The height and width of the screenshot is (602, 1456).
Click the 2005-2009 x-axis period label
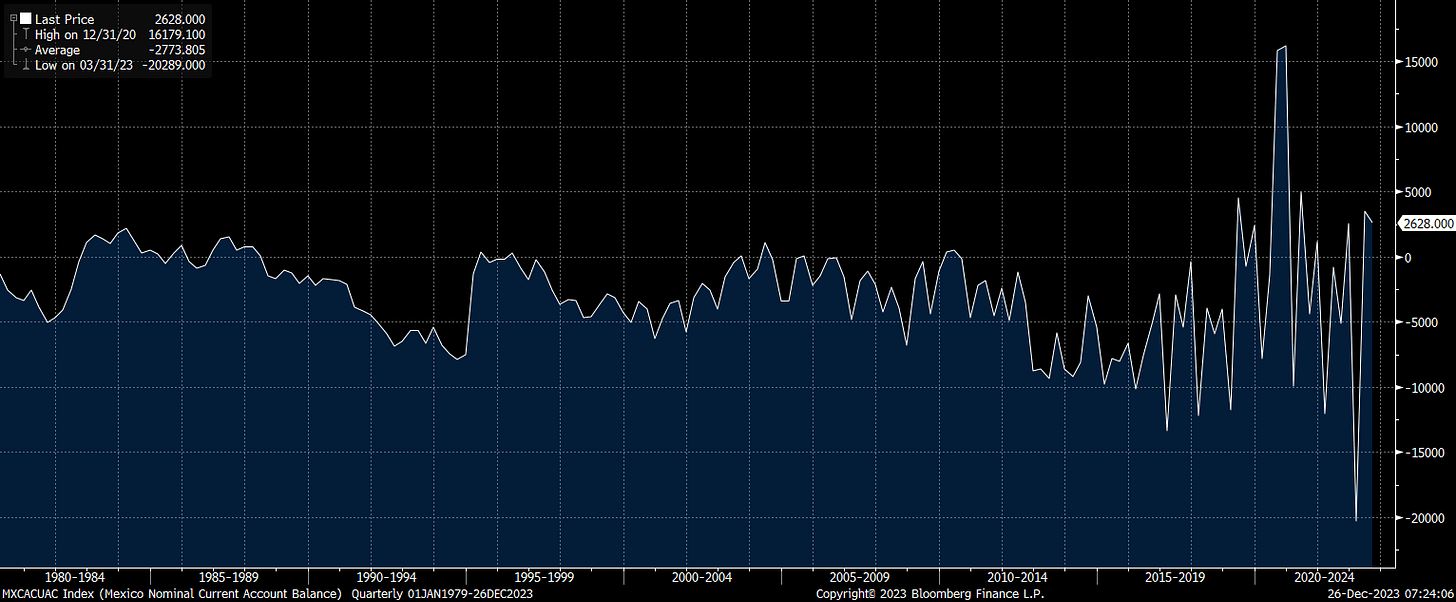(861, 577)
